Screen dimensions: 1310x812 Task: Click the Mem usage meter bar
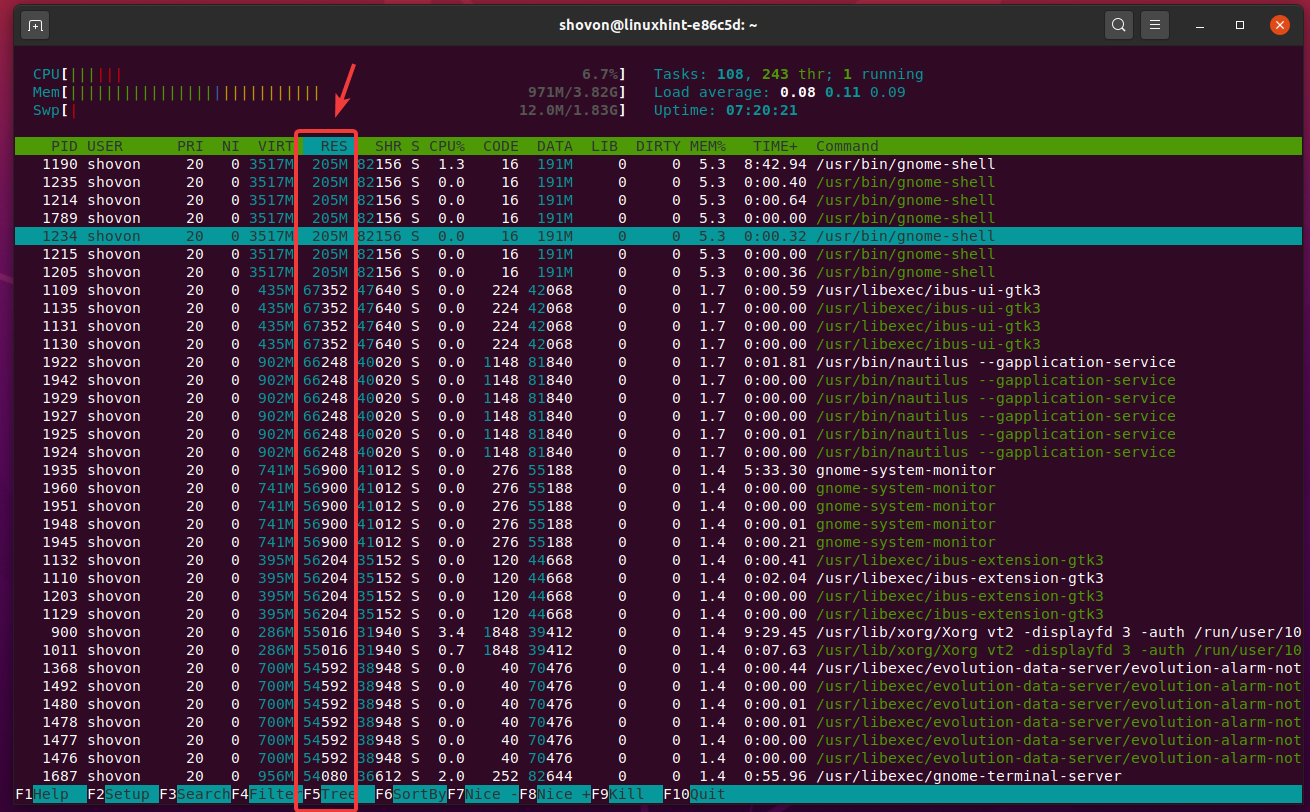click(x=330, y=92)
